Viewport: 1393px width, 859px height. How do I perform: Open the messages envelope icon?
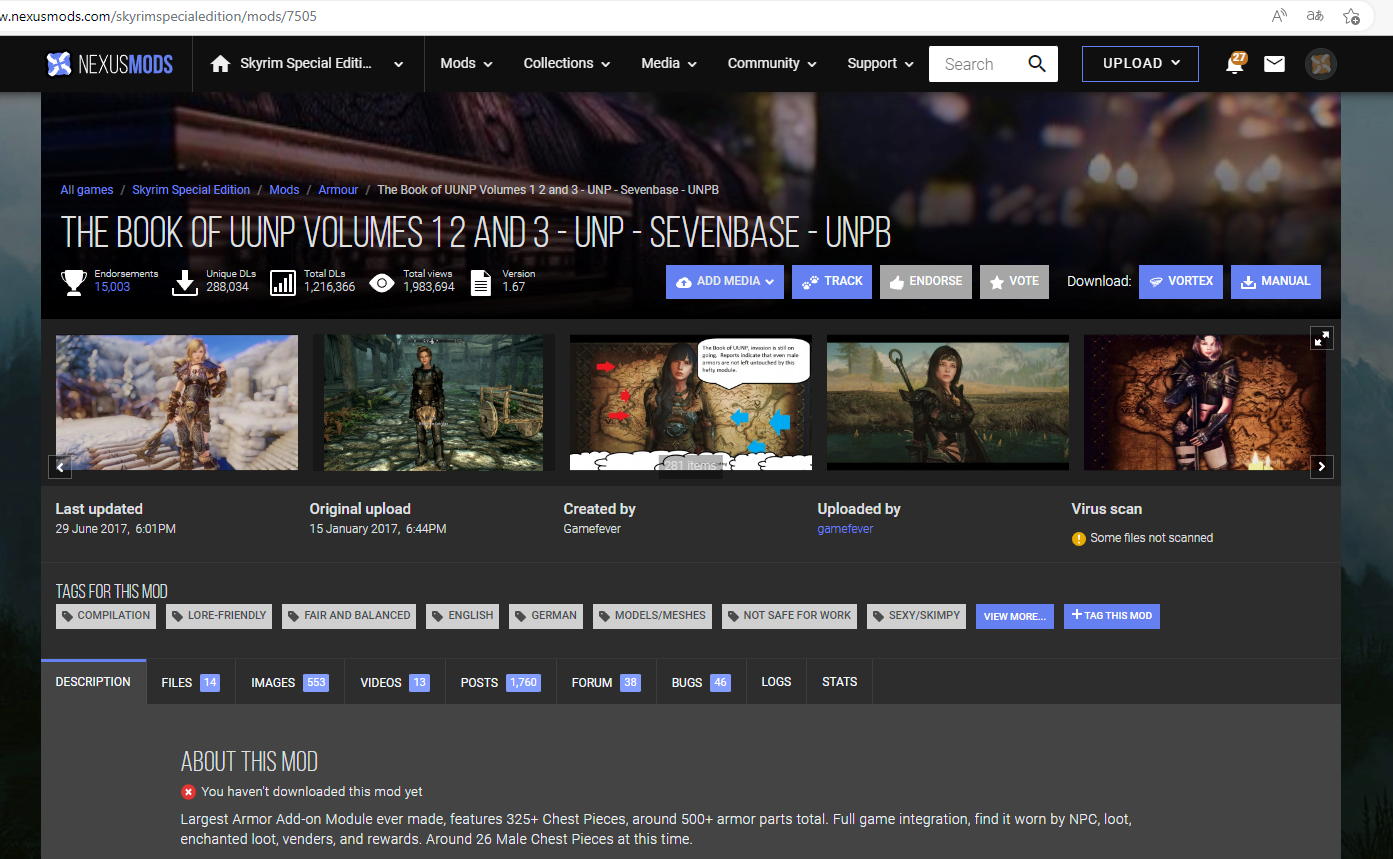click(x=1274, y=64)
